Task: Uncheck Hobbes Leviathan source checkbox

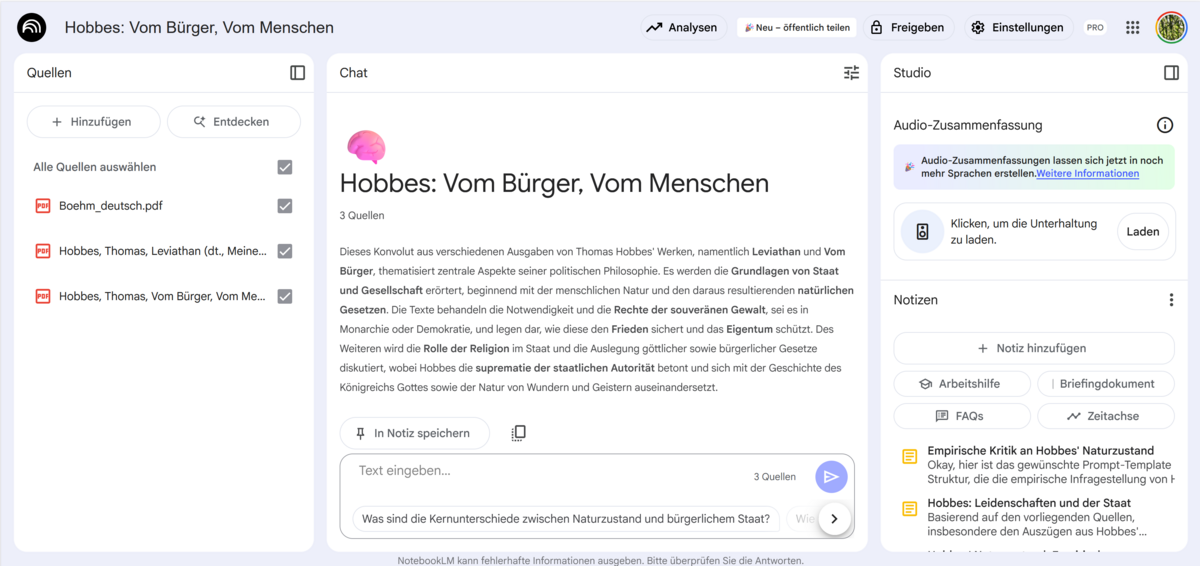Action: tap(285, 251)
